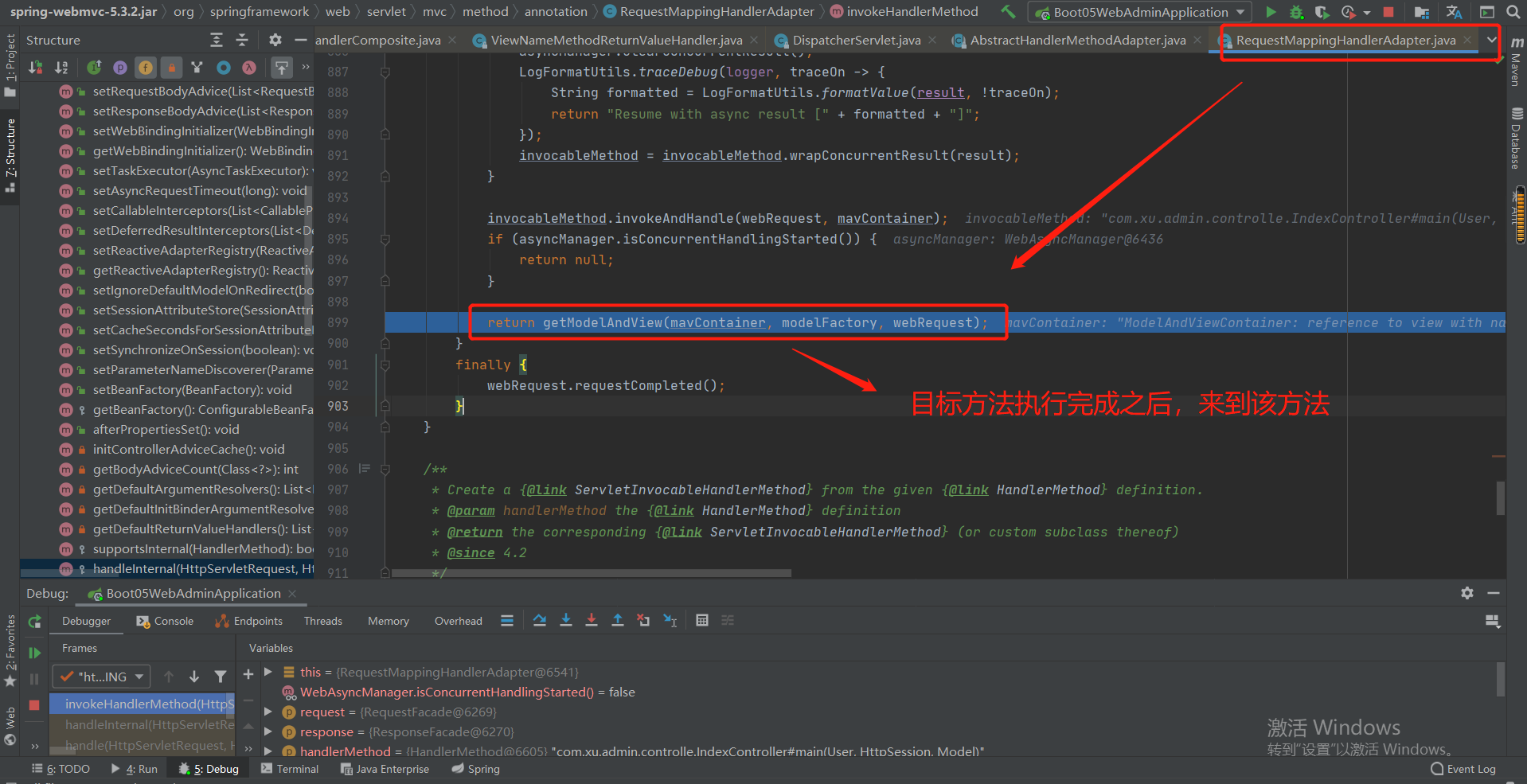Open thread selector "ht...ING" dropdown
1527x784 pixels.
pos(101,677)
